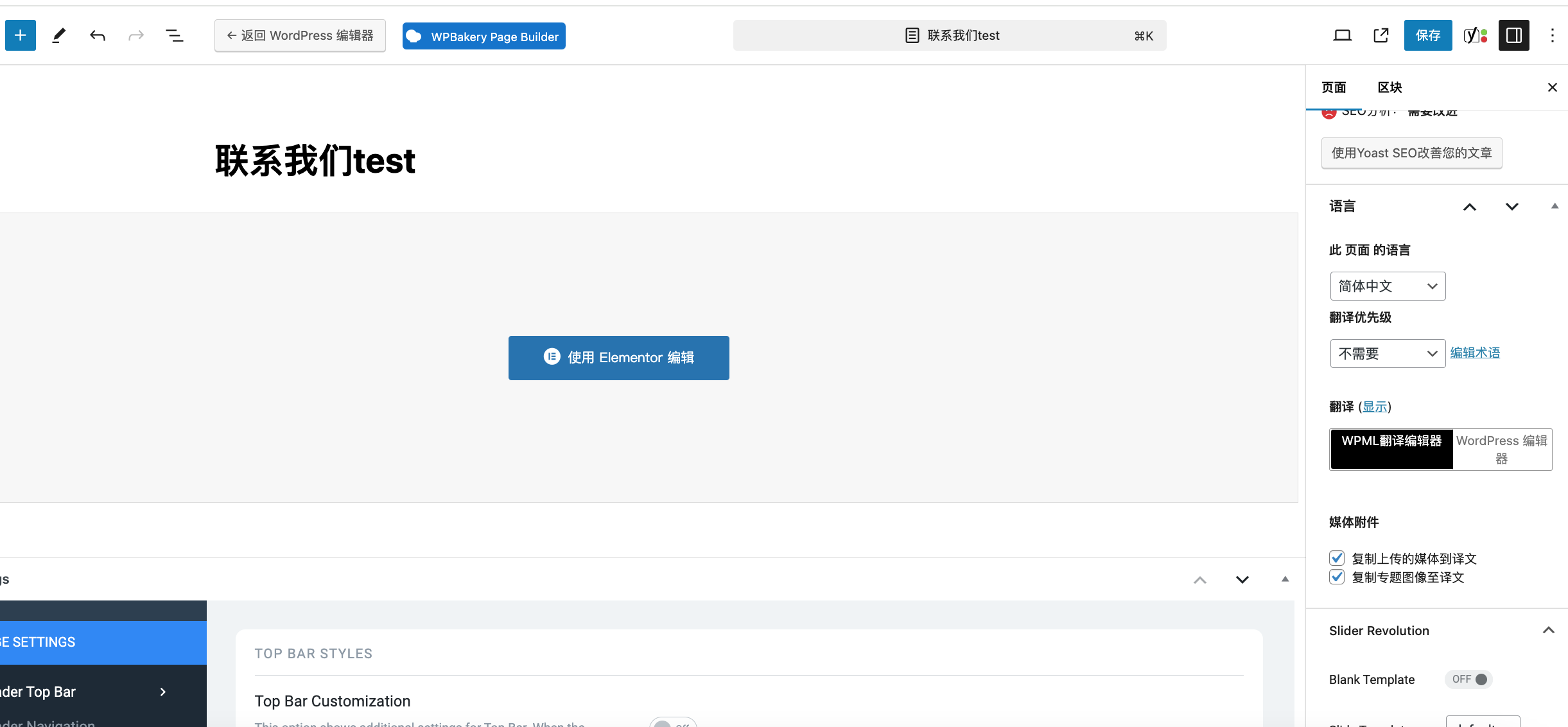The height and width of the screenshot is (727, 1568).
Task: Toggle Top Bar Customization switch
Action: [672, 723]
